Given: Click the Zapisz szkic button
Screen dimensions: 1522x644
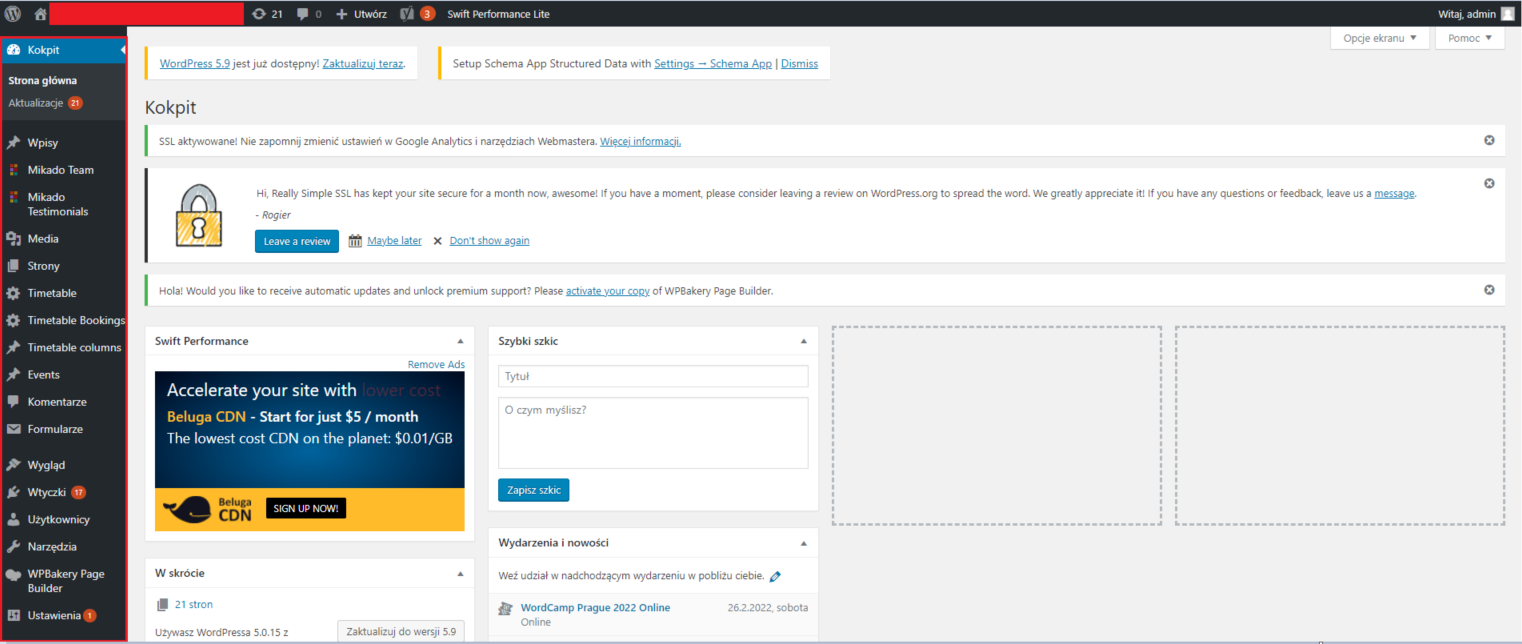Looking at the screenshot, I should pyautogui.click(x=533, y=490).
